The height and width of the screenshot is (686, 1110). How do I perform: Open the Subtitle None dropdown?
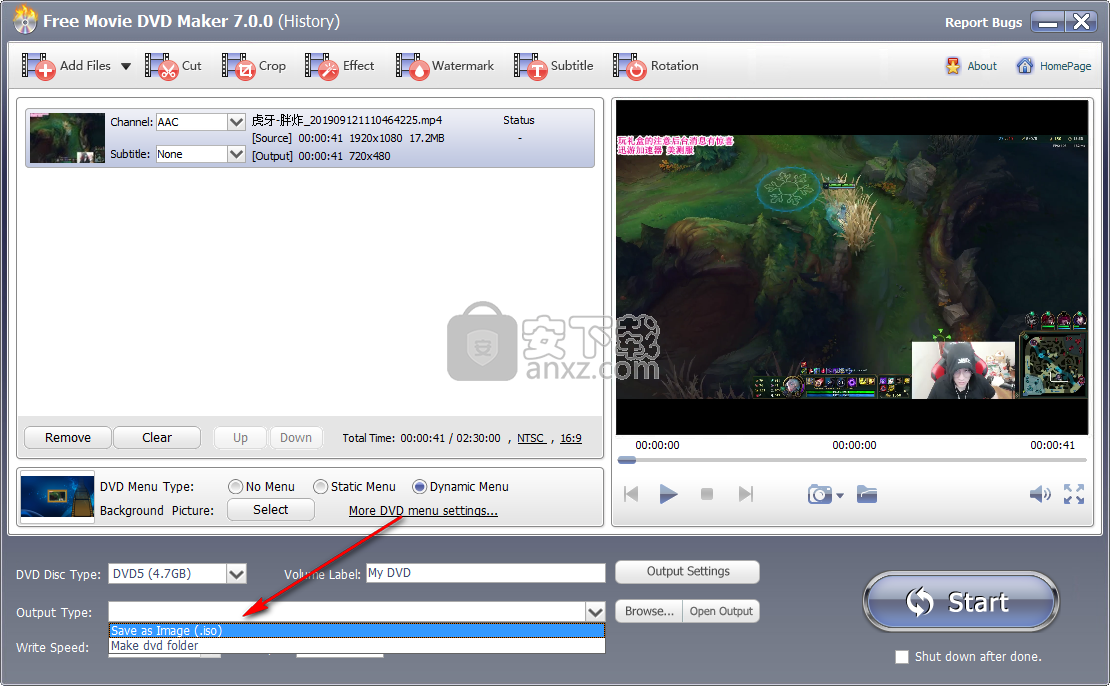234,153
